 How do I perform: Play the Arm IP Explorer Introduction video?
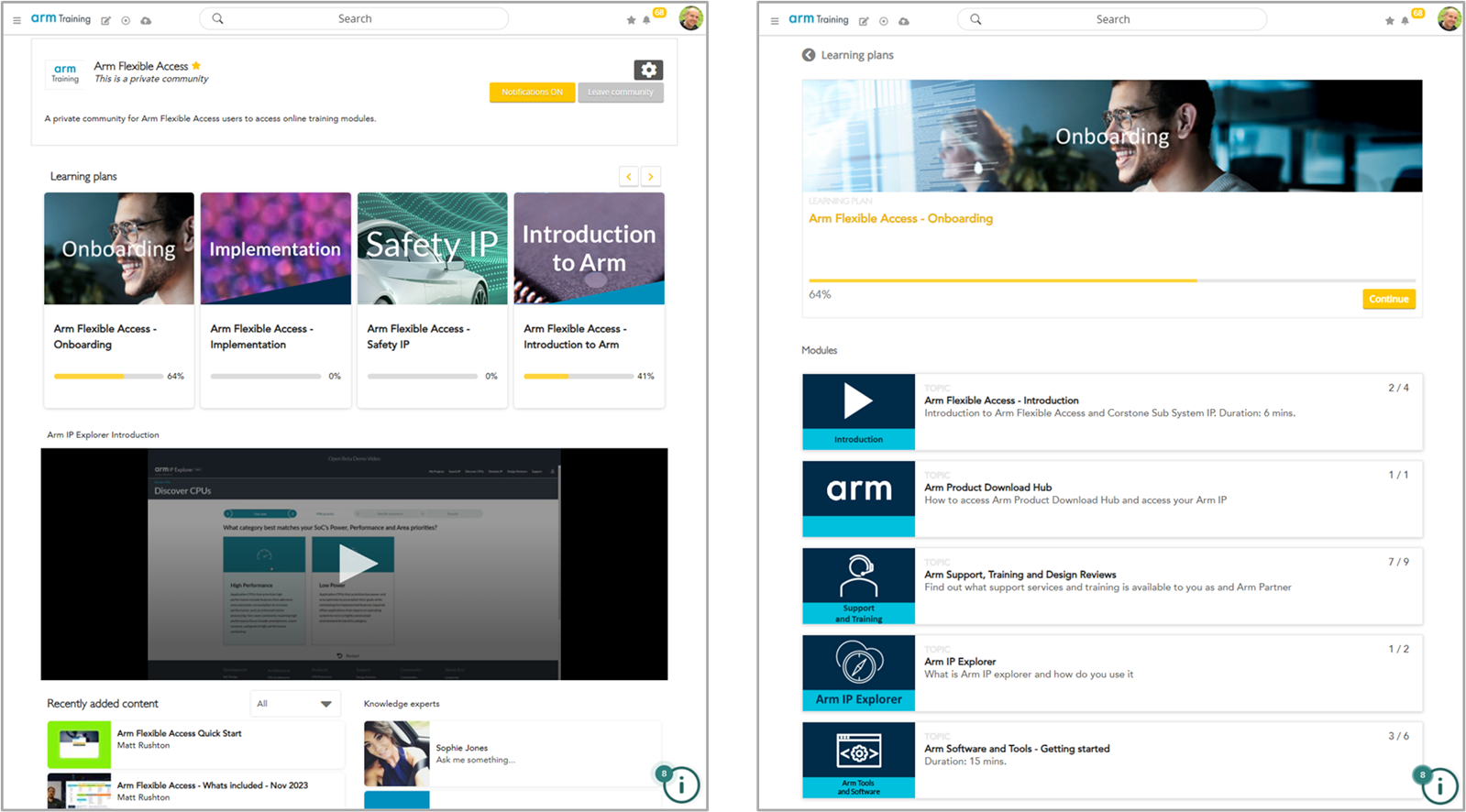tap(358, 563)
